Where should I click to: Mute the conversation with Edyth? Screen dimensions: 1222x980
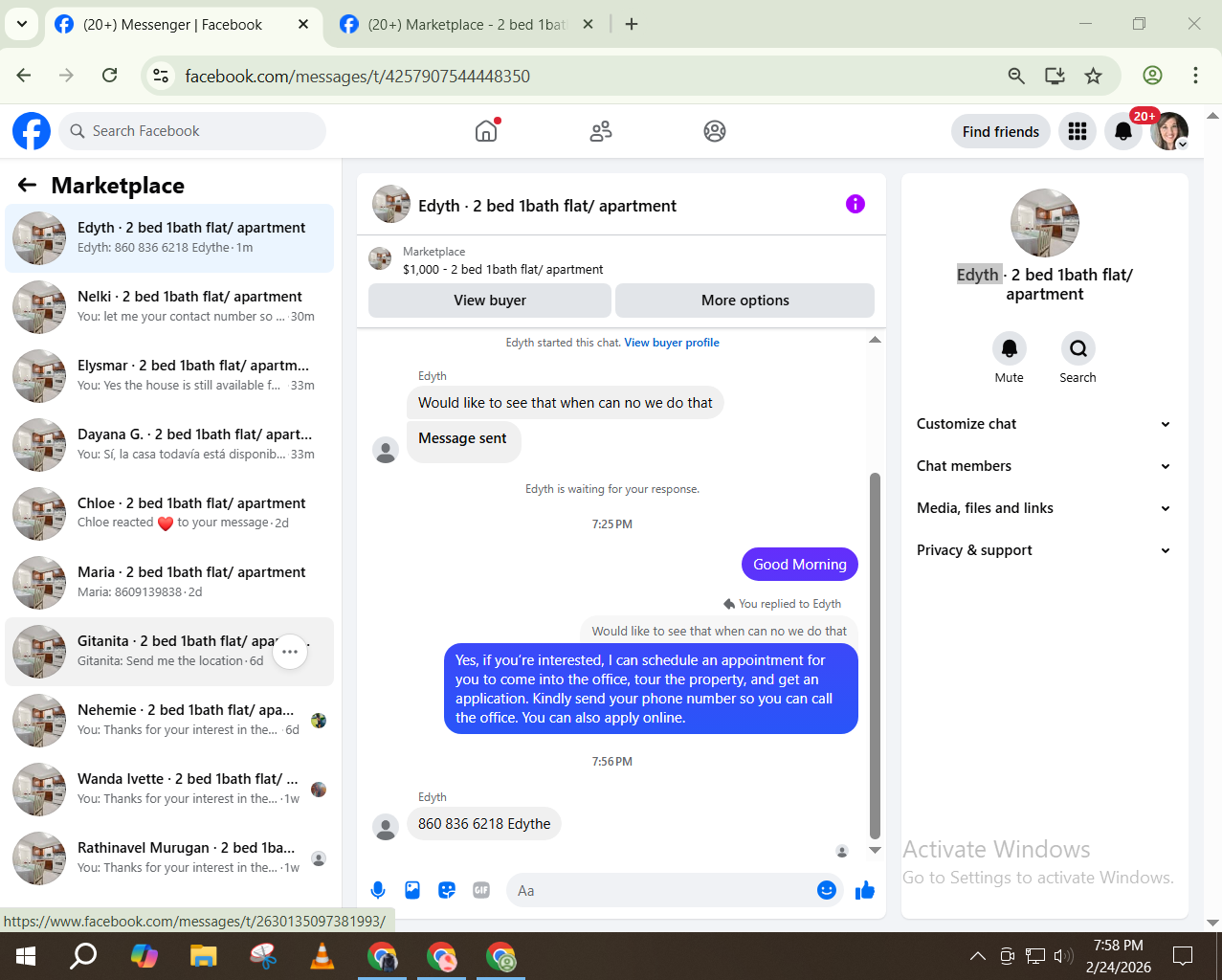(1010, 348)
